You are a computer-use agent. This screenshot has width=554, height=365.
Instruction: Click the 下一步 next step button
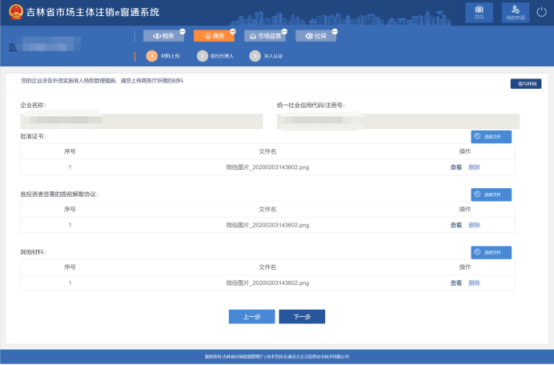(302, 317)
